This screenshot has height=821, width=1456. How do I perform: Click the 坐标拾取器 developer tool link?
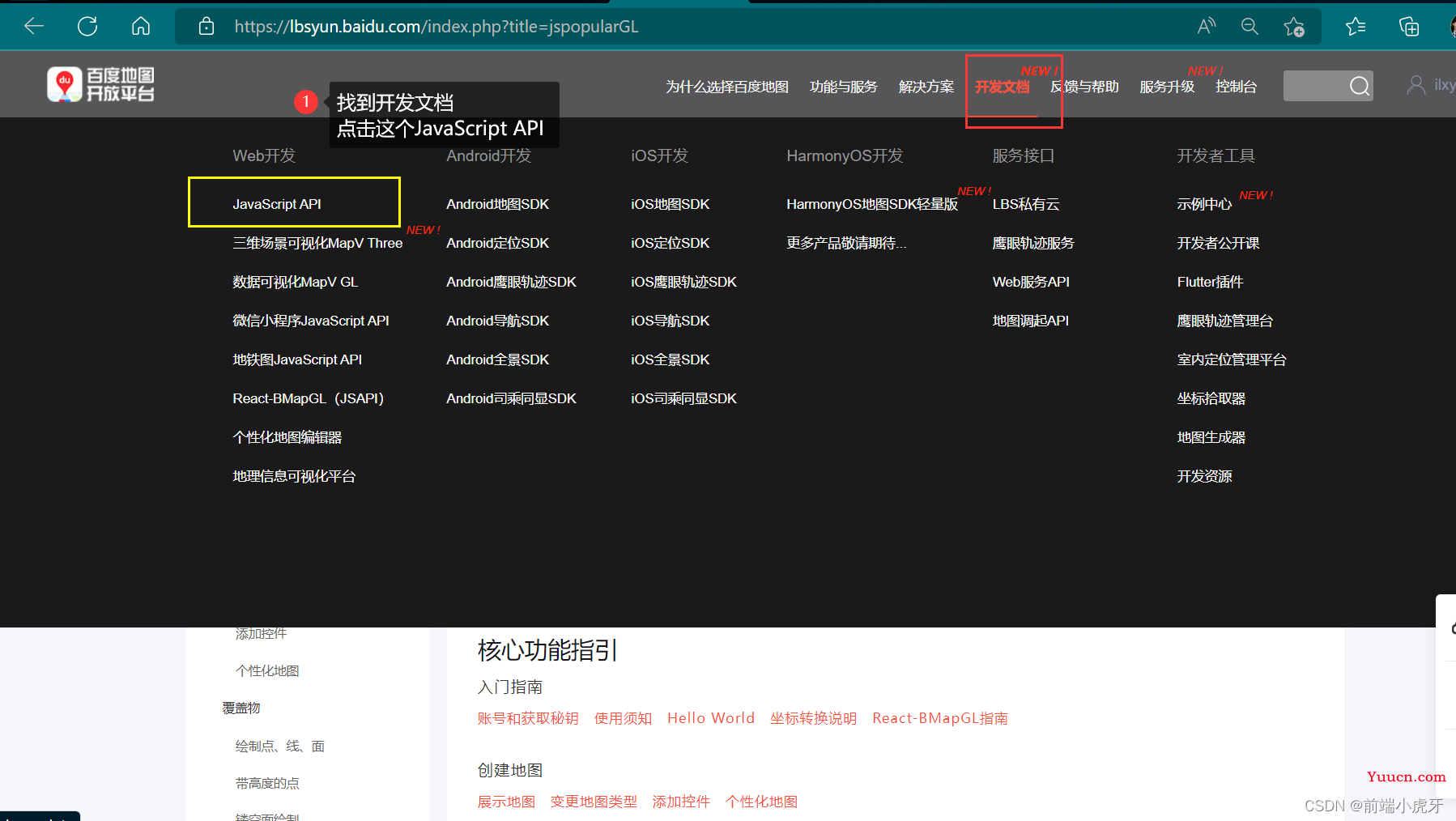1211,398
